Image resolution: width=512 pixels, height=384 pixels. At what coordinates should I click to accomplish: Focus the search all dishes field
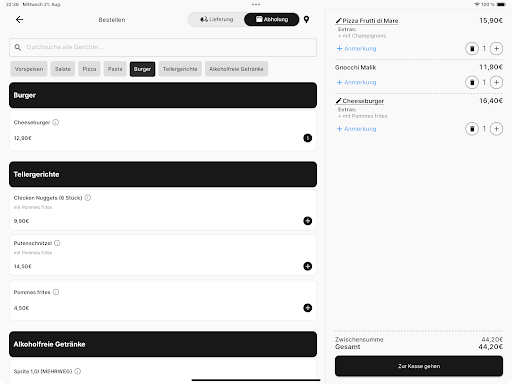163,47
